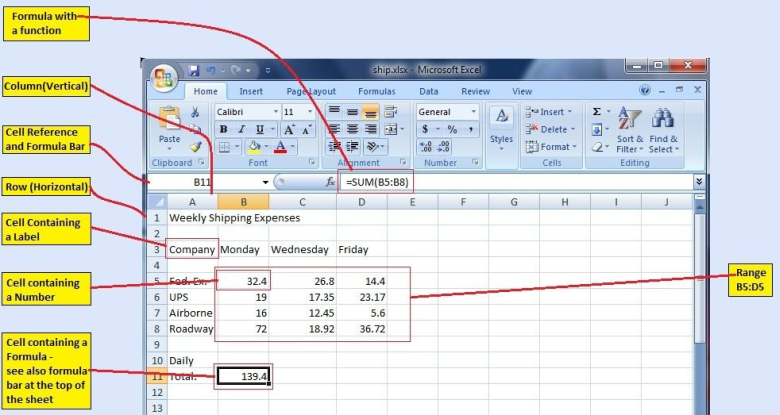Switch to the Page Layout tab
The height and width of the screenshot is (415, 780).
(311, 92)
